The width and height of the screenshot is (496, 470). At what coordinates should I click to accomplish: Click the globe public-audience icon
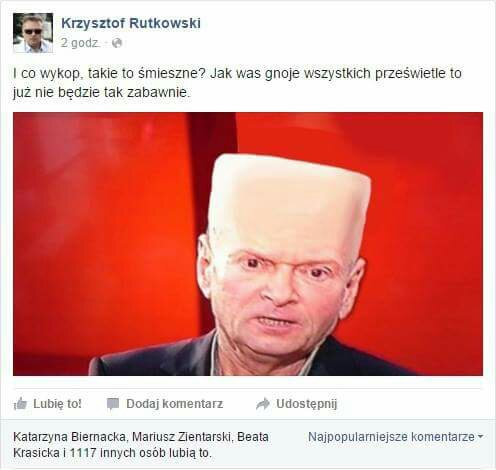(117, 43)
